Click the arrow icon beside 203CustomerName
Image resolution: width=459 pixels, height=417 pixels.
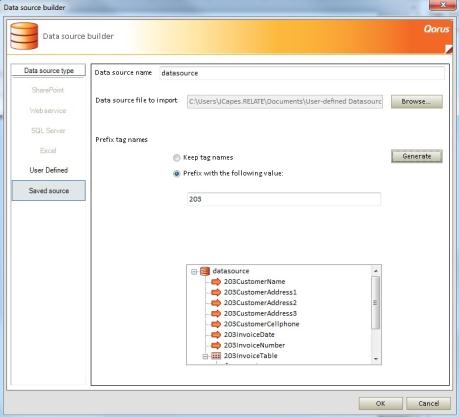point(216,282)
